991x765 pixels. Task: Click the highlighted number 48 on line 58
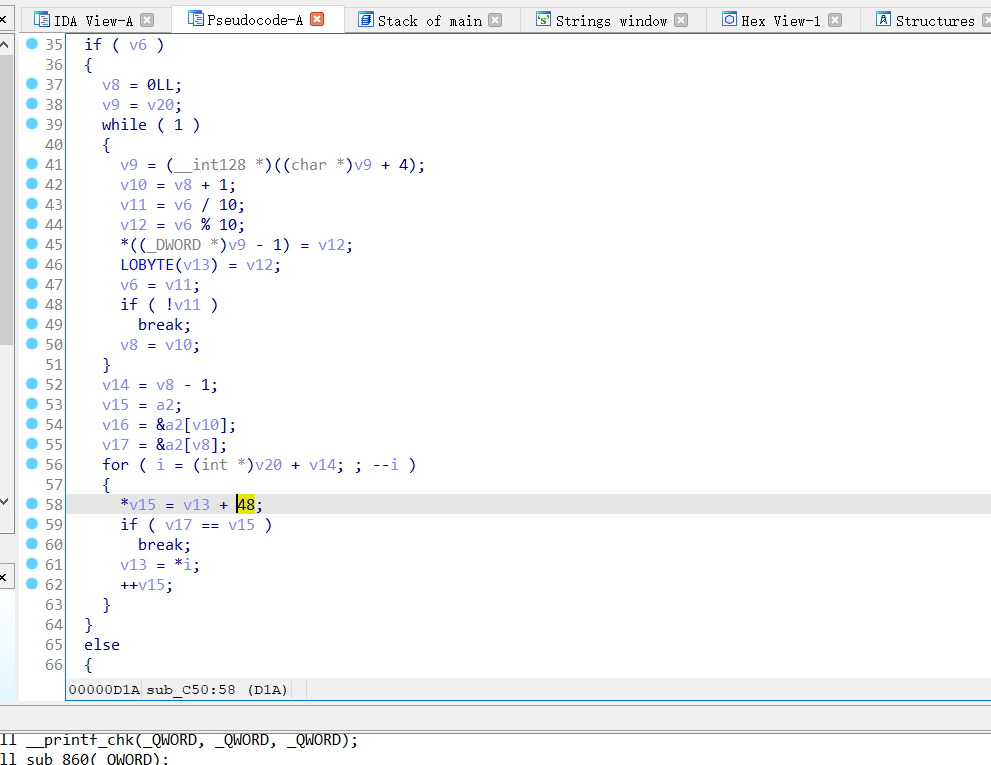click(x=247, y=505)
